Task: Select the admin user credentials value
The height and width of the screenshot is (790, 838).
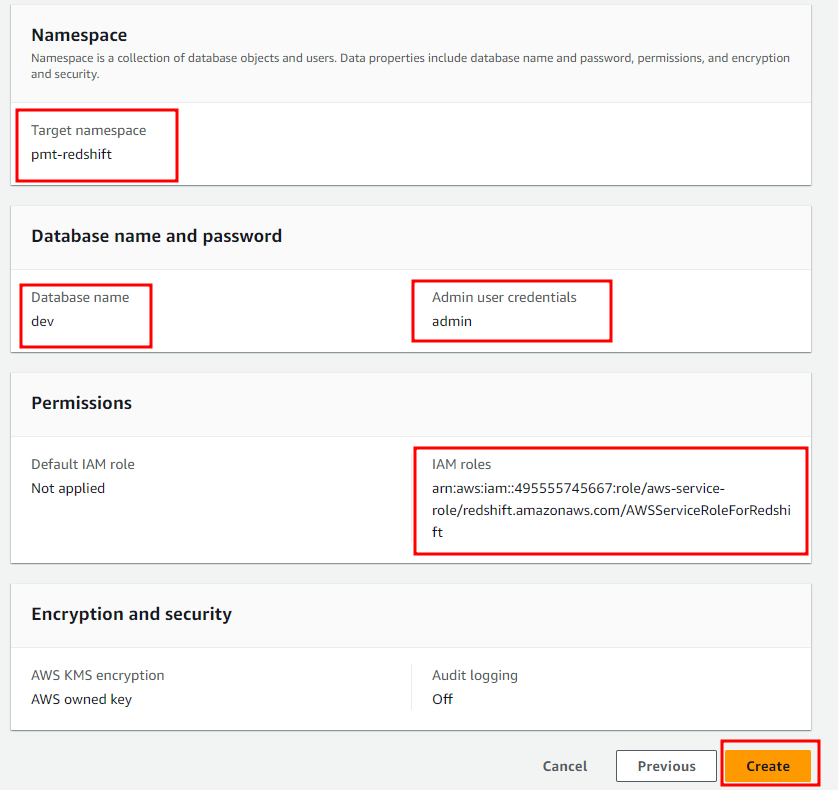Action: pyautogui.click(x=452, y=321)
